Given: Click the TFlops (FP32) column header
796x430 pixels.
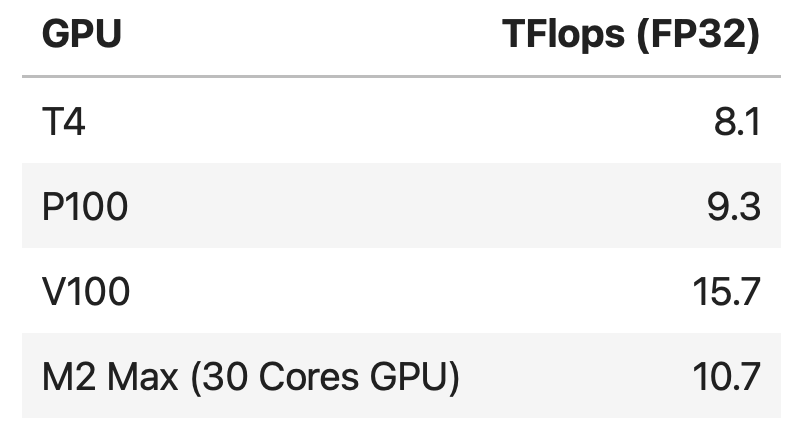Looking at the screenshot, I should [x=630, y=36].
